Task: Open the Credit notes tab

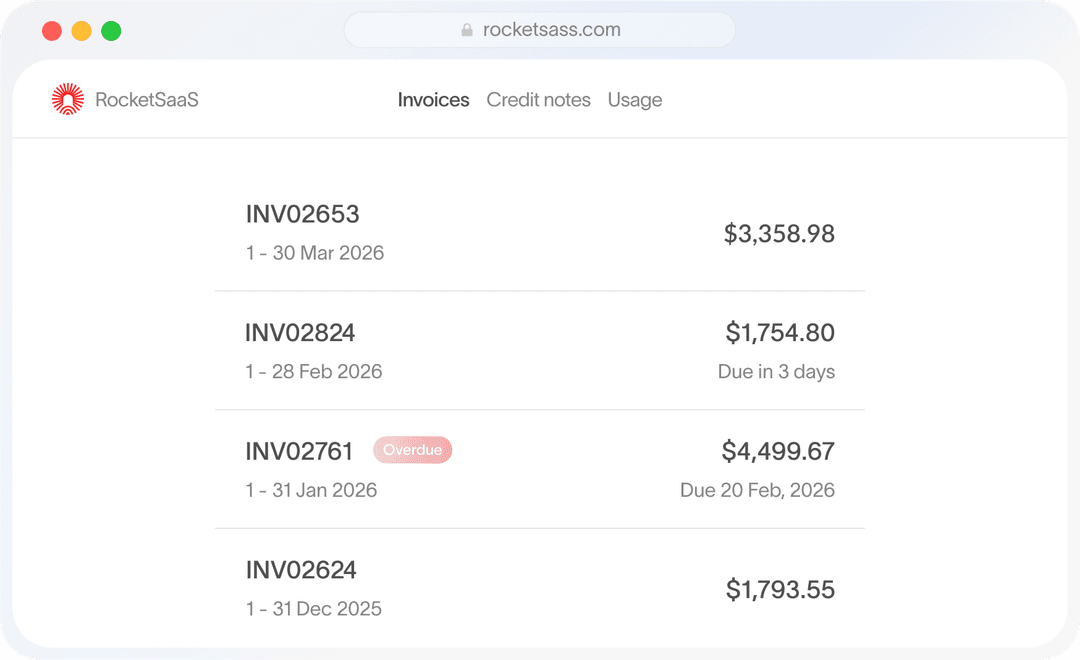Action: [x=538, y=100]
